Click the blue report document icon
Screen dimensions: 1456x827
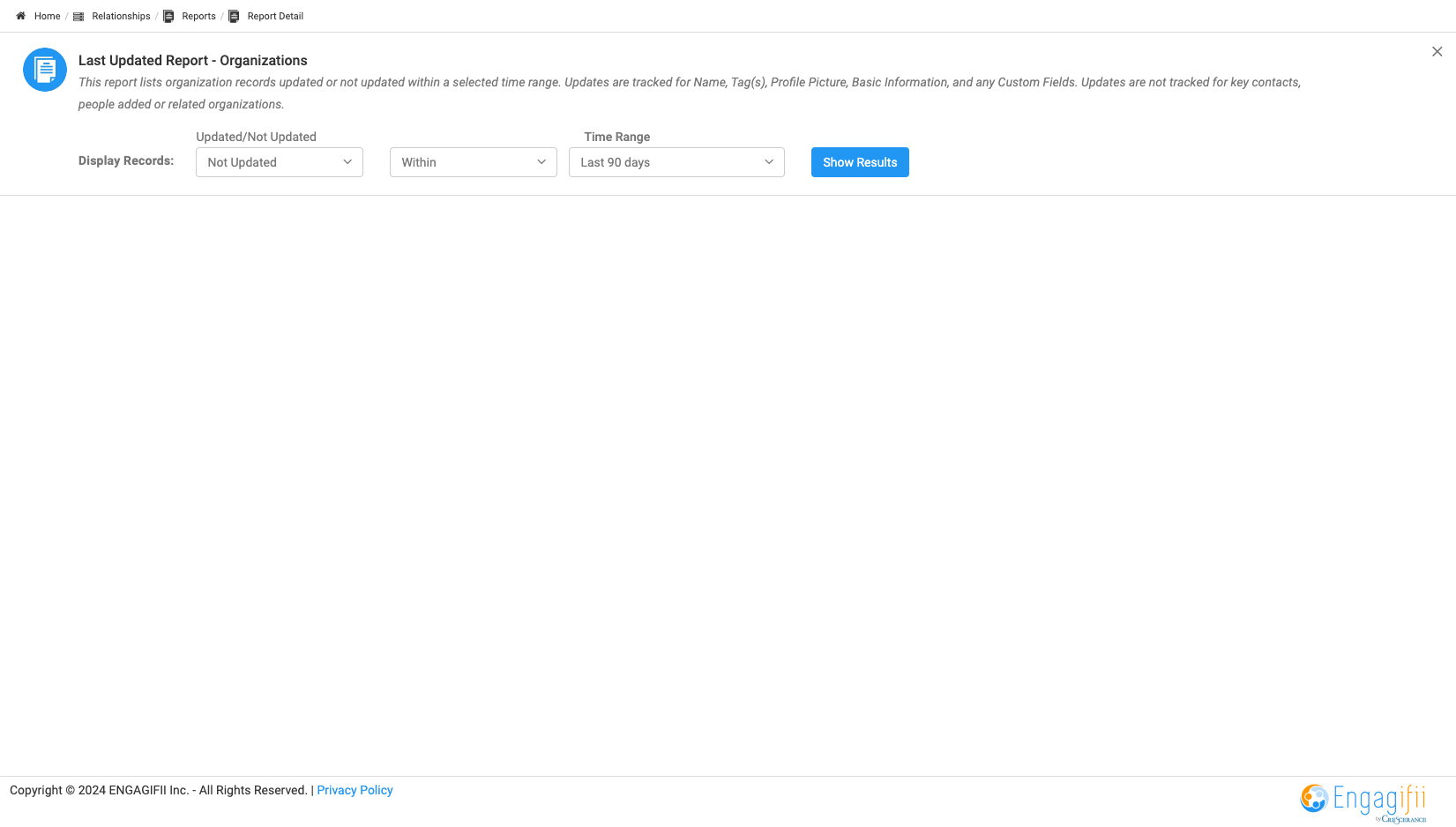click(45, 70)
